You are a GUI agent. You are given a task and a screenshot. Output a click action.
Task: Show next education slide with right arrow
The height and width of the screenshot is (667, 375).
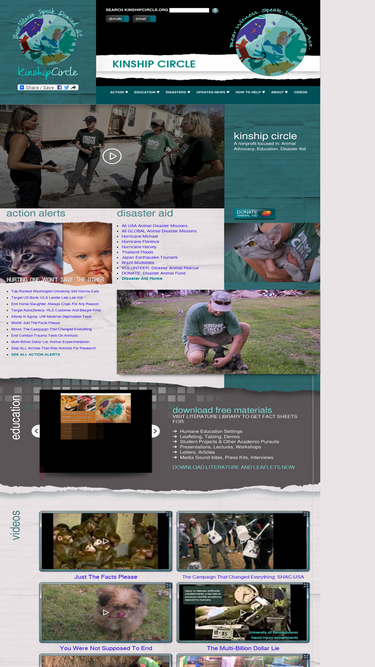[156, 431]
